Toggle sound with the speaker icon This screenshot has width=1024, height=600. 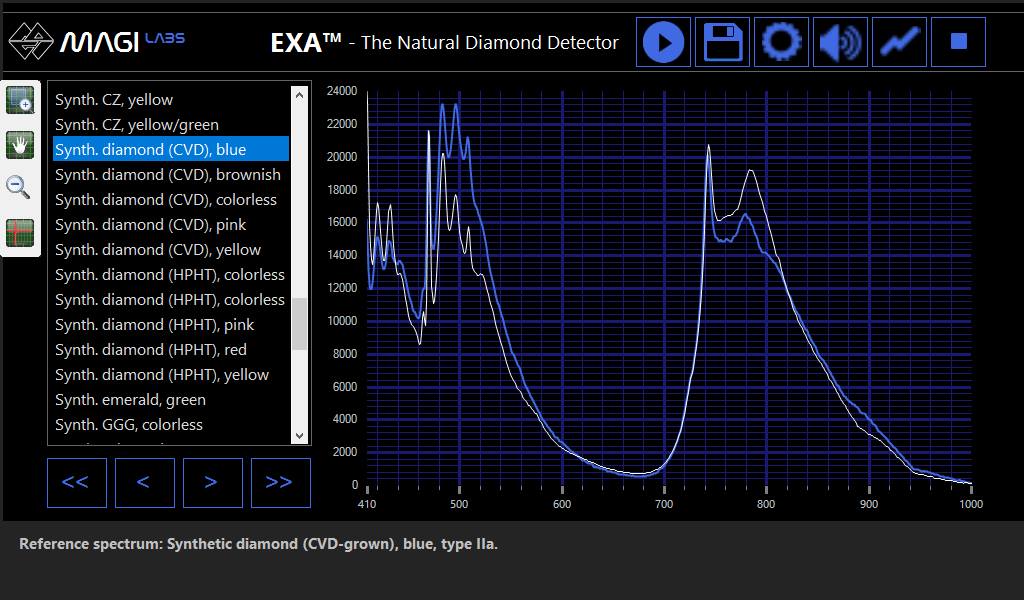click(840, 42)
